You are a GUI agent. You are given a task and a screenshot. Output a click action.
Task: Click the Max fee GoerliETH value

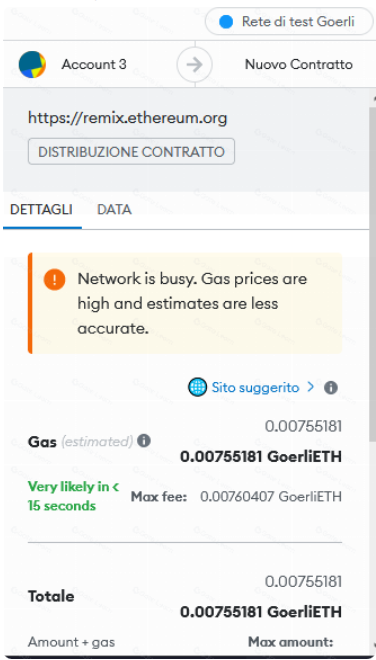click(x=271, y=497)
